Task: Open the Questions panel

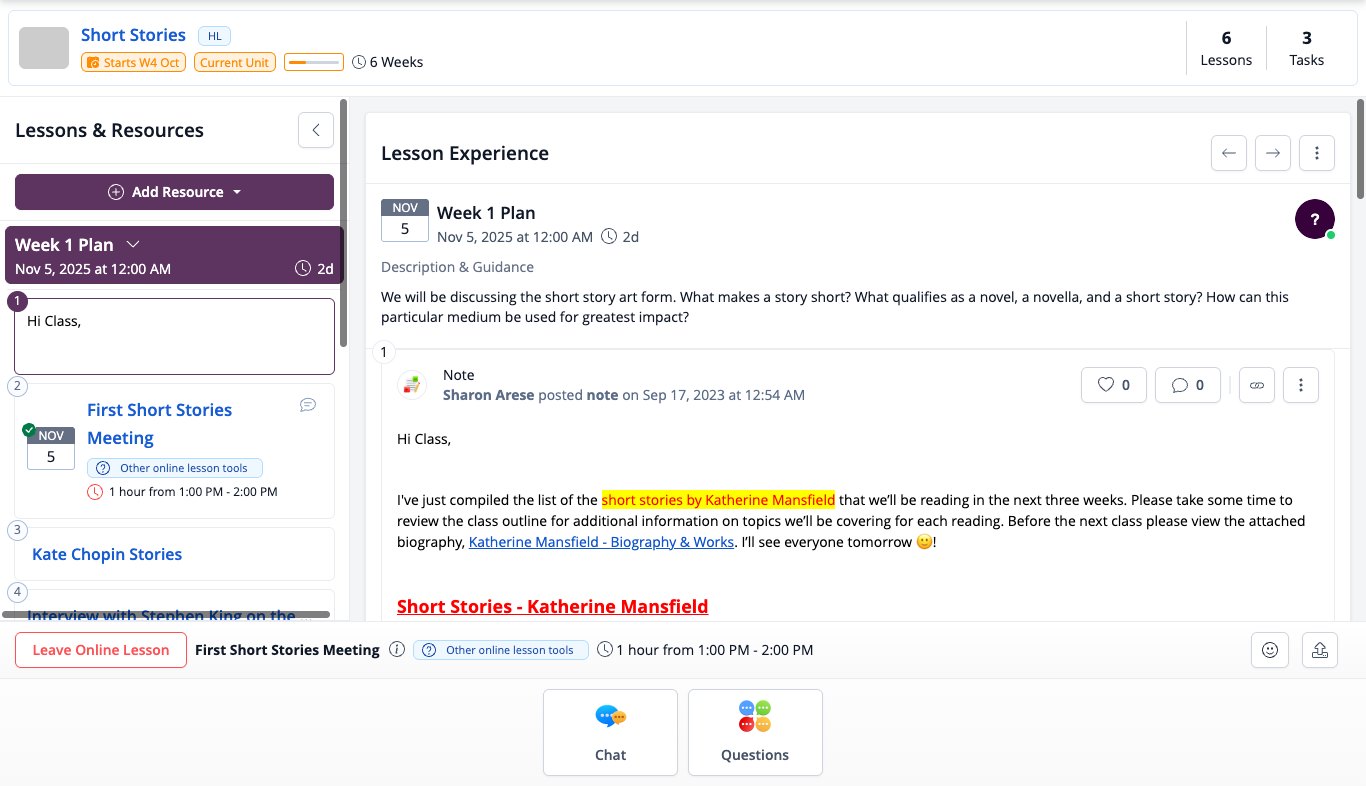Action: (755, 732)
